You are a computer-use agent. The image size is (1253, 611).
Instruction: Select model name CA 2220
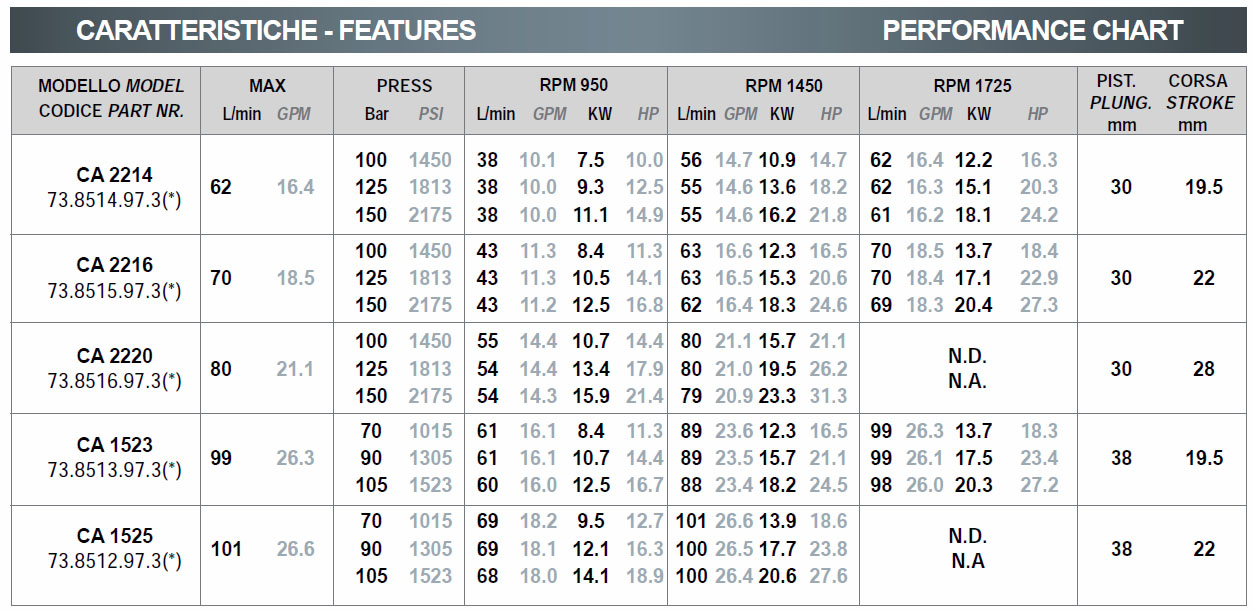coord(115,356)
